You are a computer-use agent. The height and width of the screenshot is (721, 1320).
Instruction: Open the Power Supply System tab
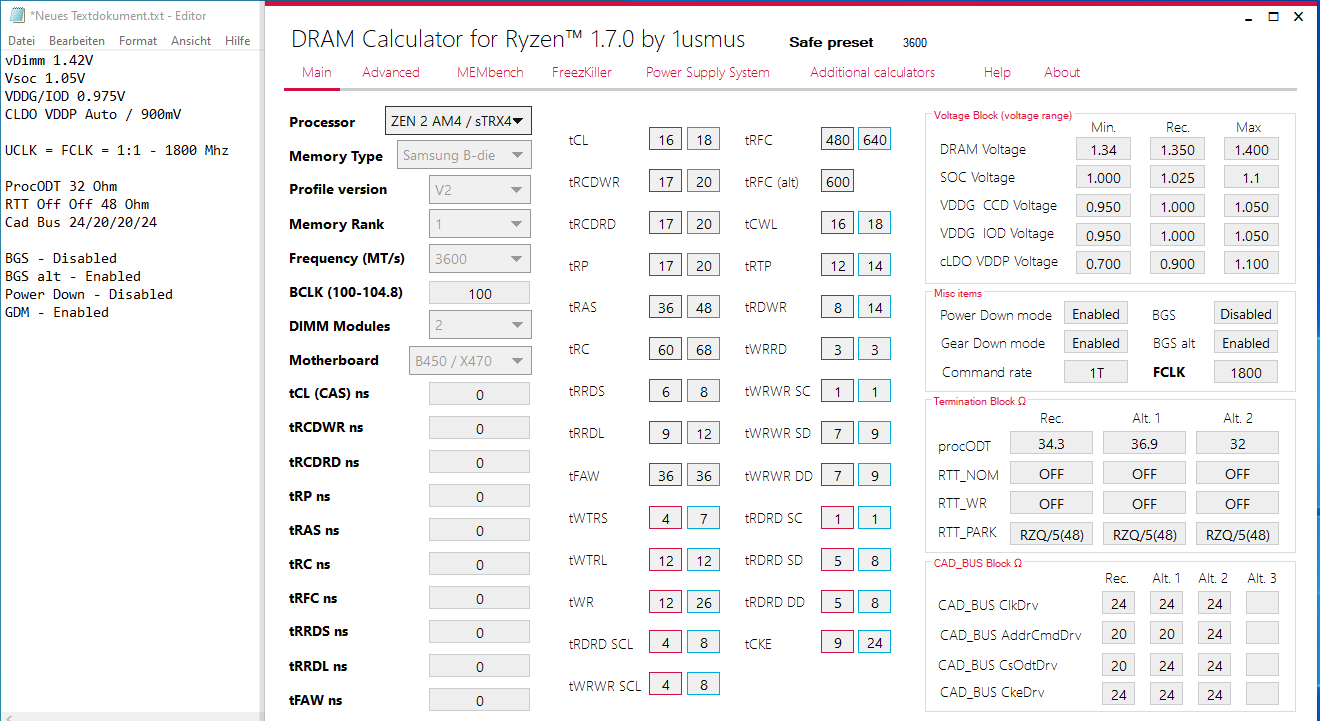point(708,72)
